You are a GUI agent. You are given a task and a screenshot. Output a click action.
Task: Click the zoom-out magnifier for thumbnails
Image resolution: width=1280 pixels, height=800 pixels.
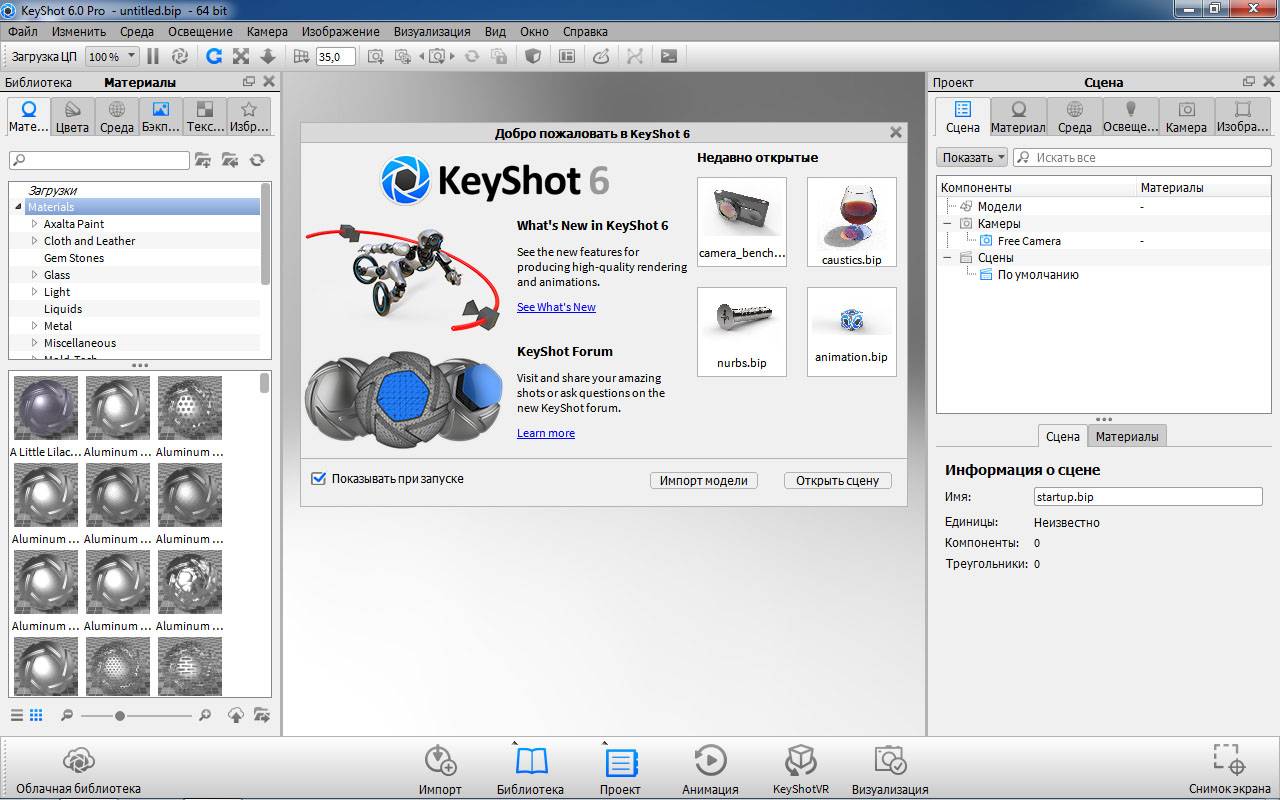(x=67, y=716)
